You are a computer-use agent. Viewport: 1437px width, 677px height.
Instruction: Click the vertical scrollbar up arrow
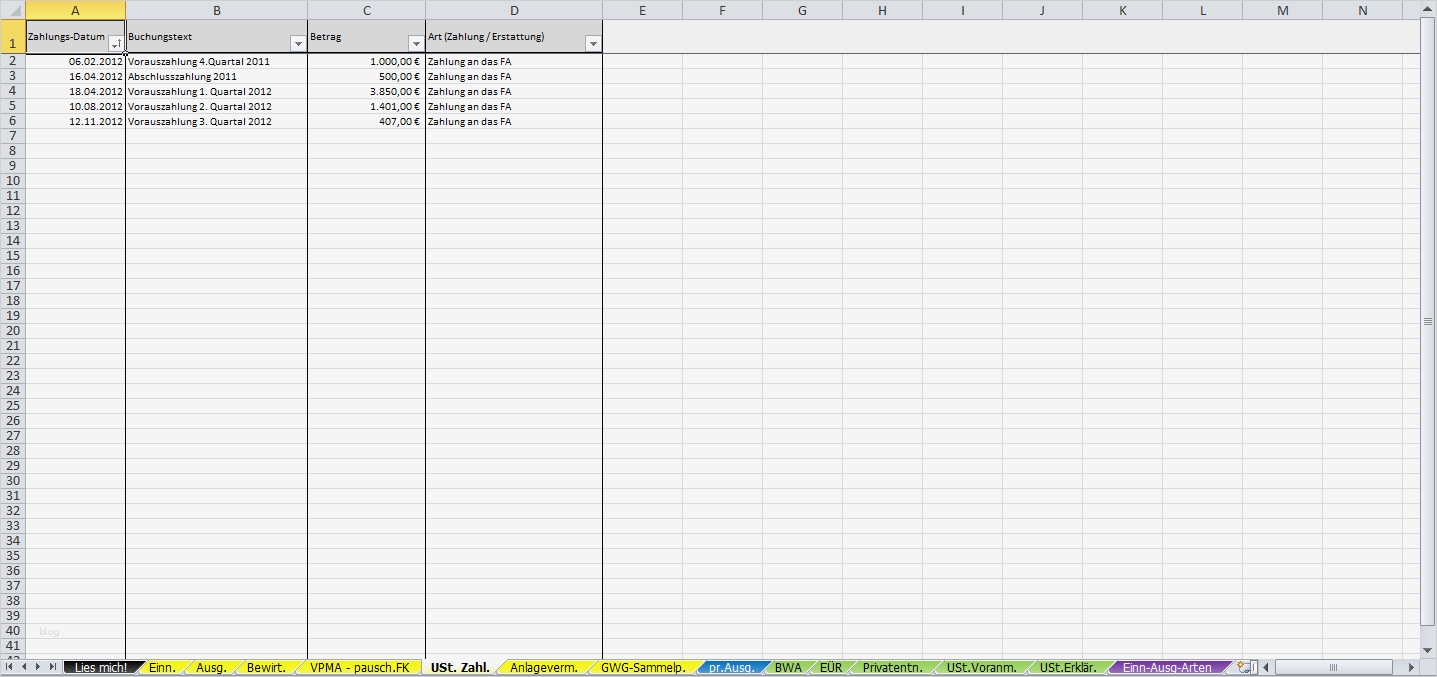1428,7
